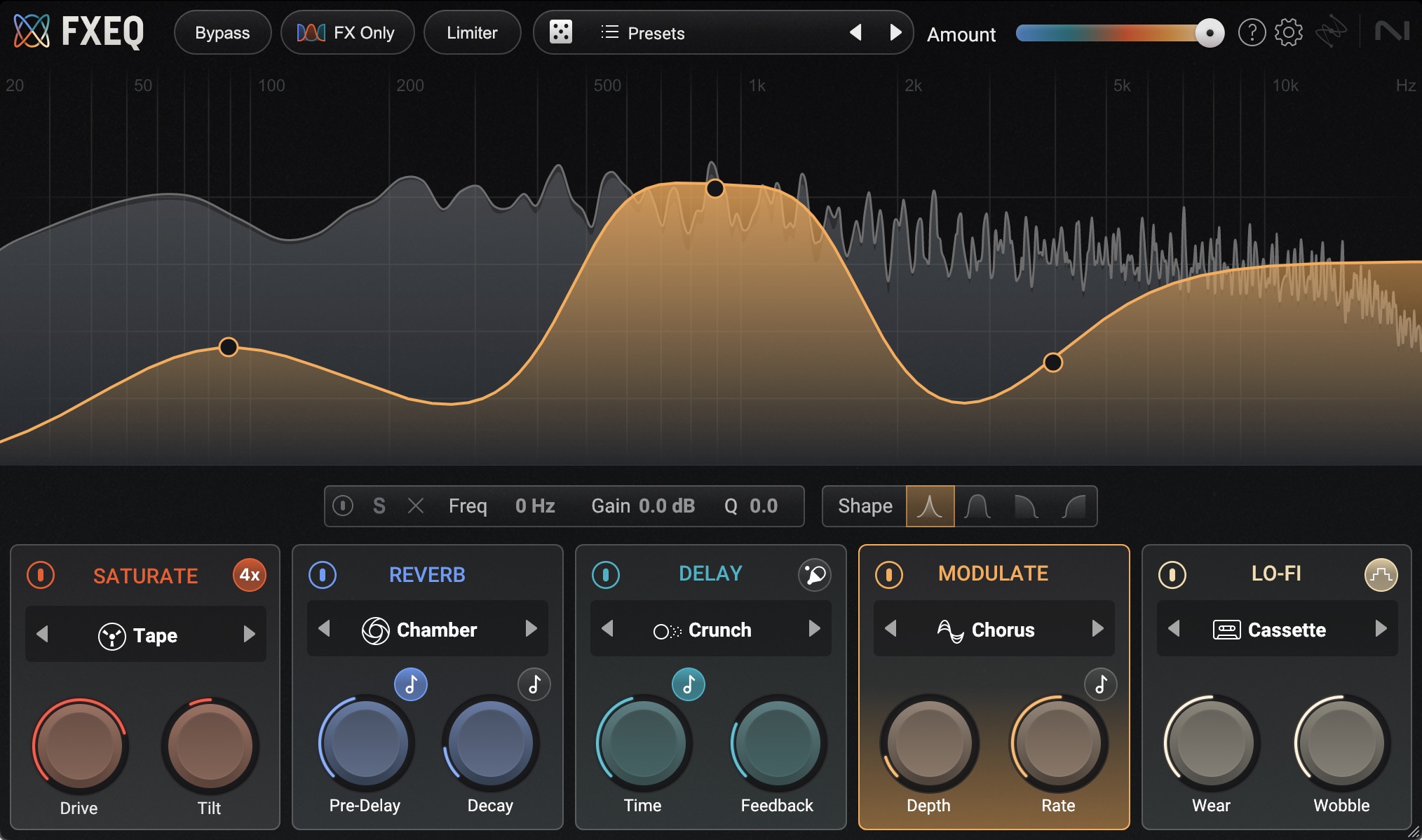Screen dimensions: 1422x840
Task: Toggle Delay Time tempo sync note icon
Action: pyautogui.click(x=689, y=684)
